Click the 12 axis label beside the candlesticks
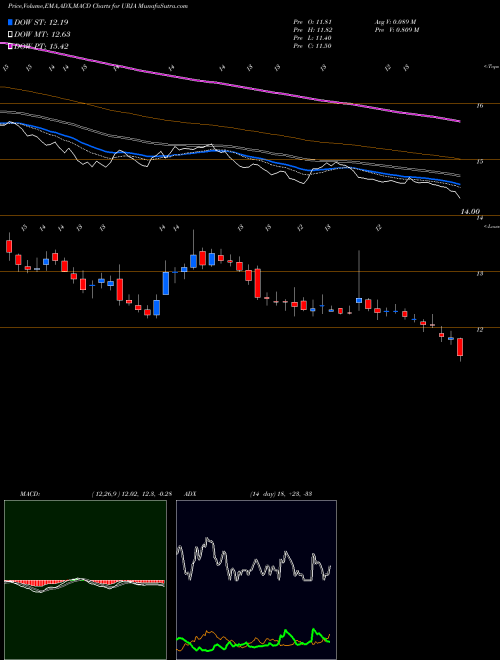 (479, 330)
